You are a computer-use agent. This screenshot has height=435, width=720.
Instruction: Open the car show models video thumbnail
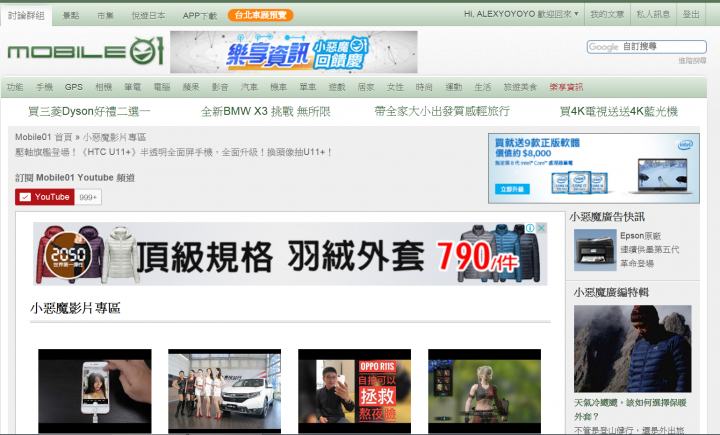click(225, 391)
